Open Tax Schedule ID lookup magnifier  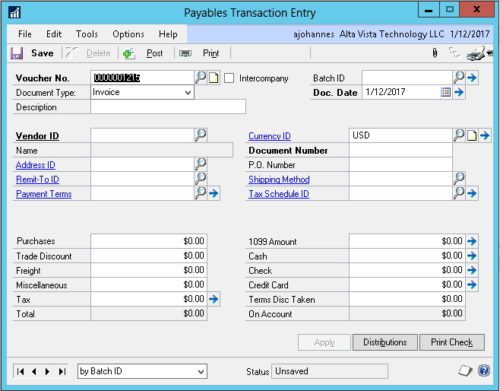click(x=459, y=193)
